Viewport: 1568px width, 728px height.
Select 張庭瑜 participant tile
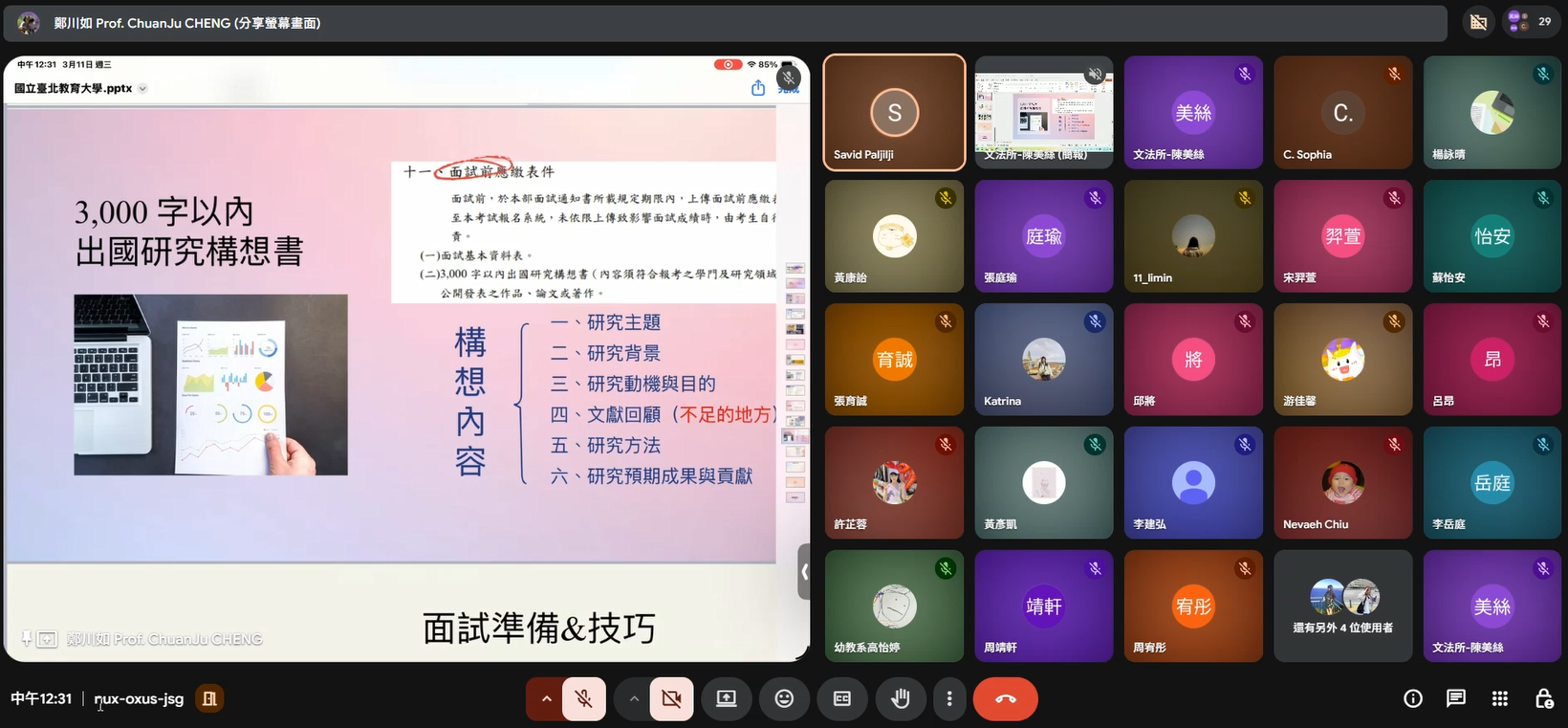[x=1044, y=235]
